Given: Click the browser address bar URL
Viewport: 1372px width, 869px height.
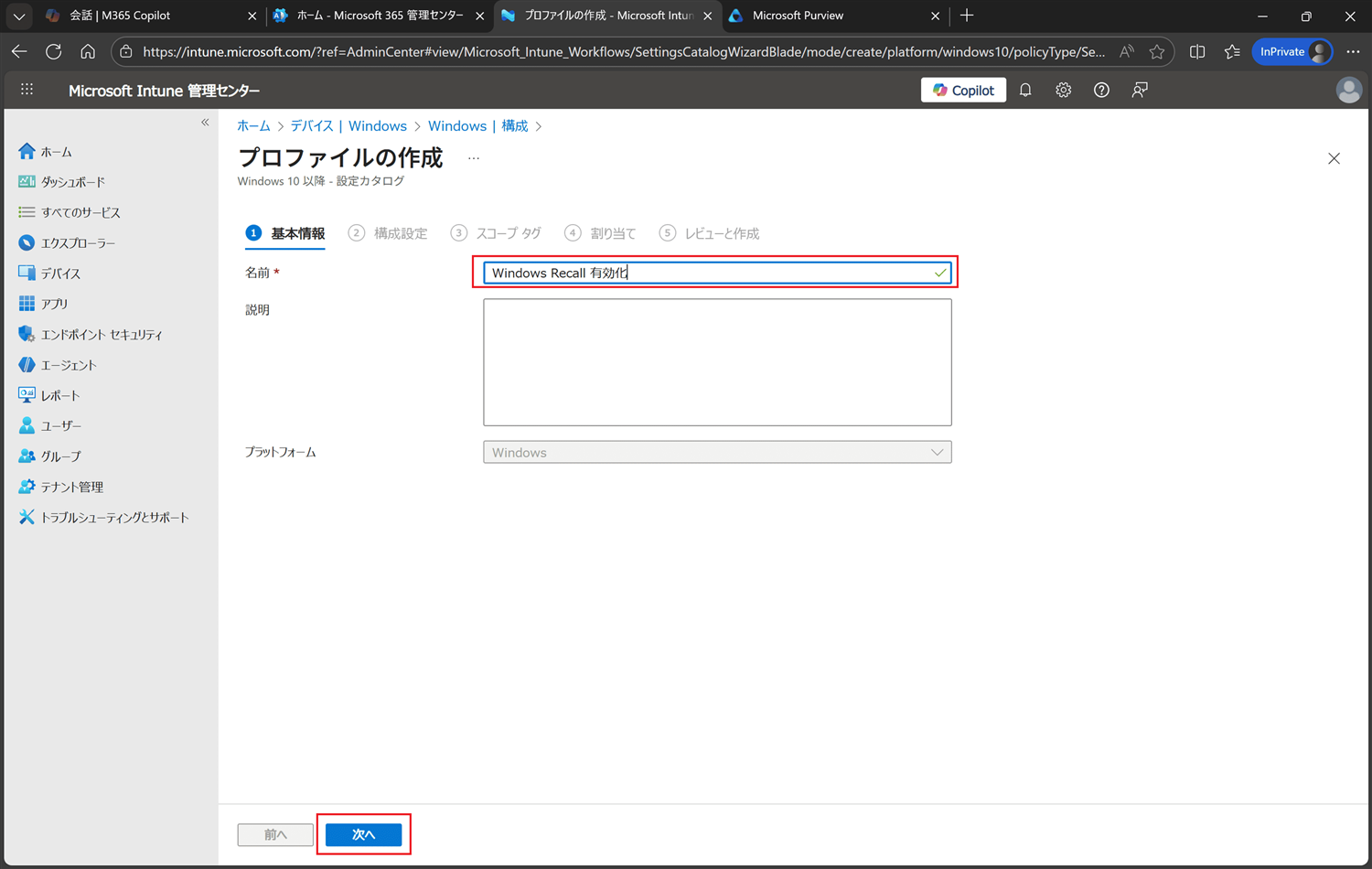Looking at the screenshot, I should pyautogui.click(x=624, y=52).
